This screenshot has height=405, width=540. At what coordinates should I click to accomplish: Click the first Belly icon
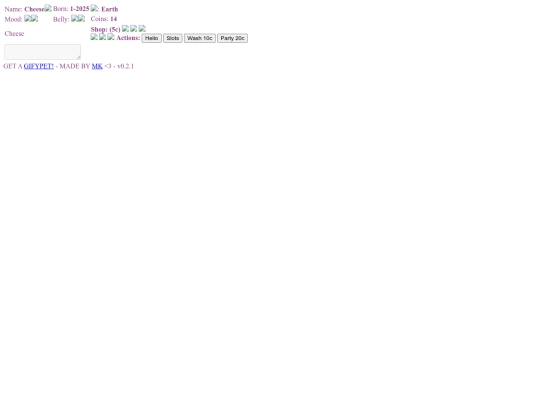coord(74,18)
